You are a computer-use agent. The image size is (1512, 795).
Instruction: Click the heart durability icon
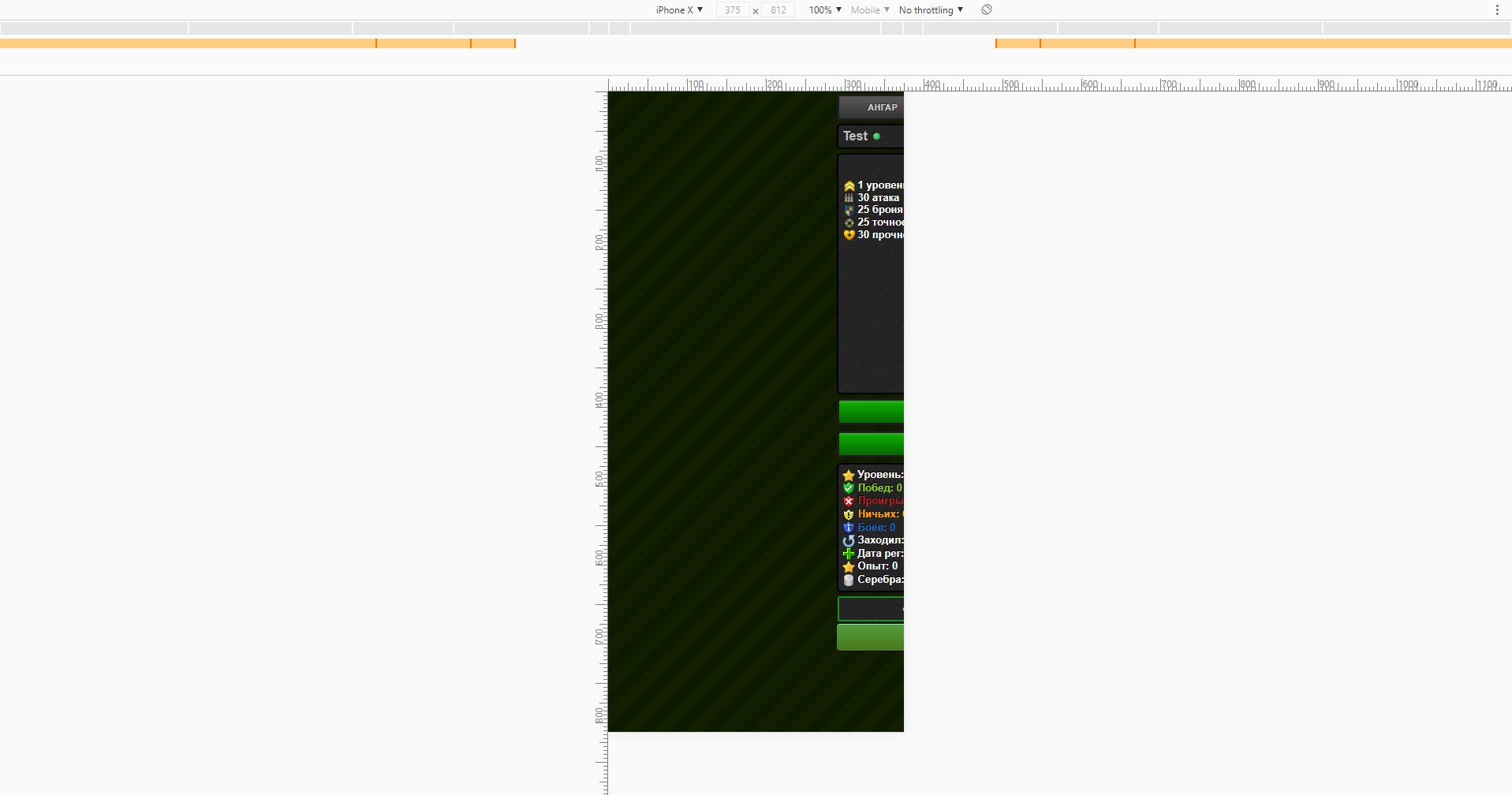tap(849, 235)
